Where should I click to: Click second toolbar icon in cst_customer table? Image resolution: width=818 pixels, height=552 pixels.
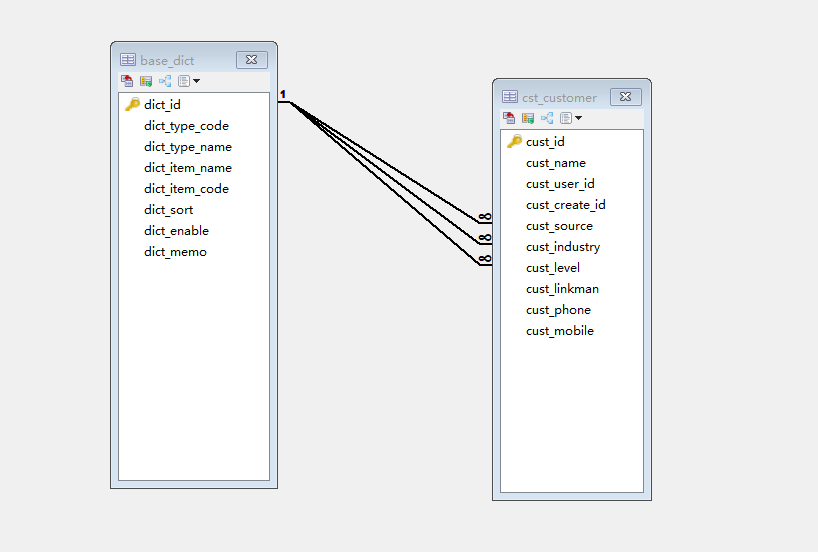(x=528, y=118)
